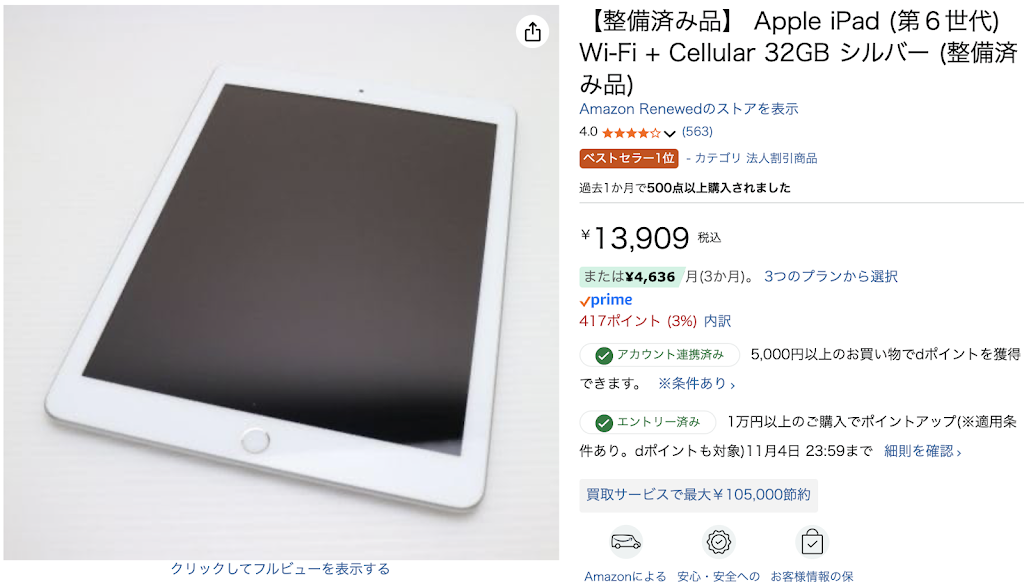Click the customer info protection bag icon

(x=812, y=542)
